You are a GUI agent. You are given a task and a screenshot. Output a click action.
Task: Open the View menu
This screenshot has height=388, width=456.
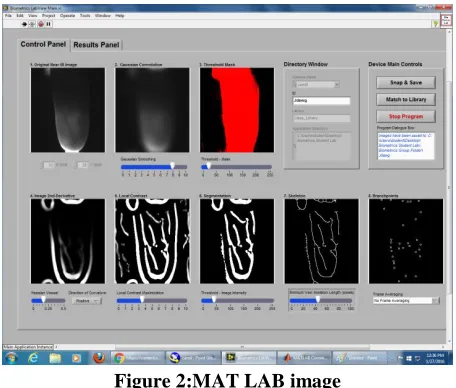click(x=33, y=15)
